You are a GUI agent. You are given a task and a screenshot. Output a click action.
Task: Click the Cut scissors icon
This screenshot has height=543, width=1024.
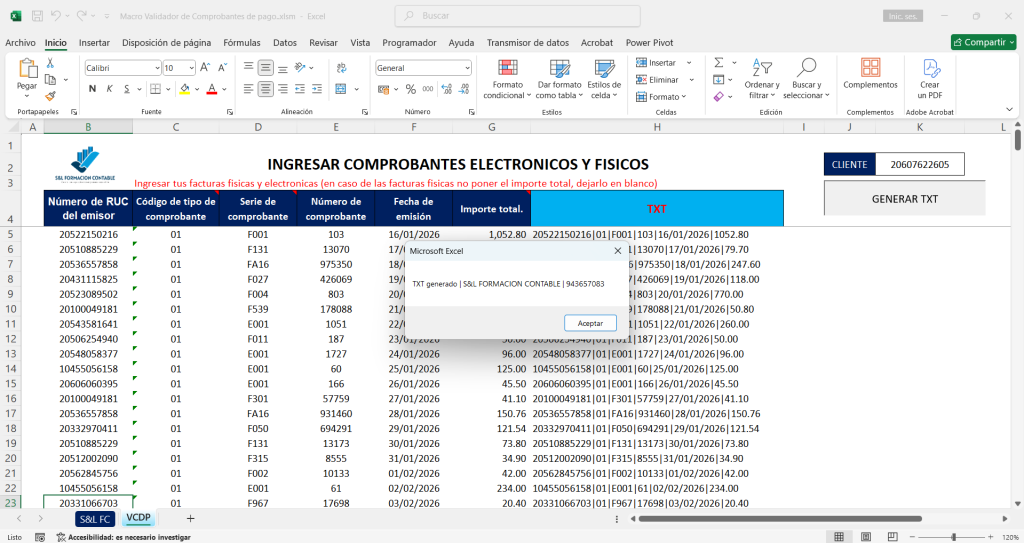pos(51,63)
